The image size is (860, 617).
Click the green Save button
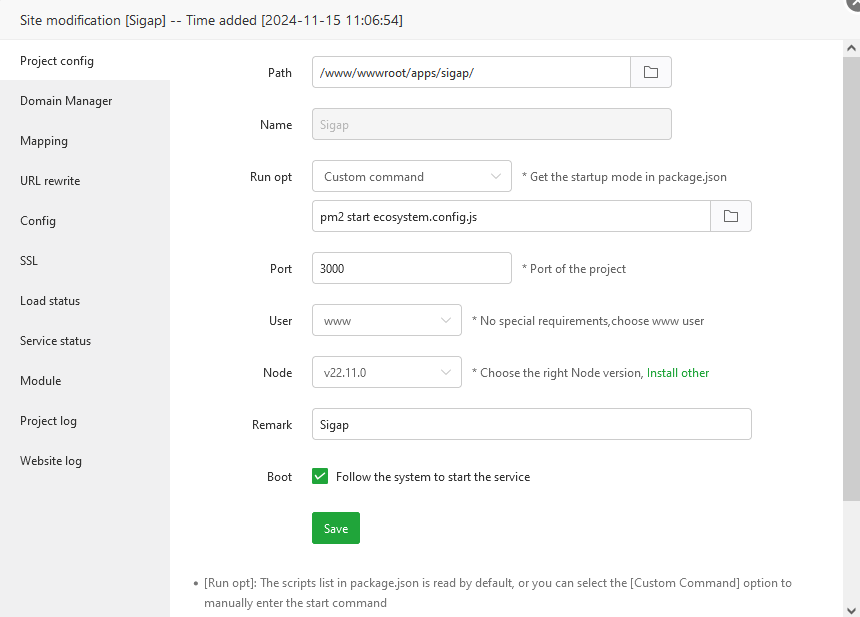(335, 528)
